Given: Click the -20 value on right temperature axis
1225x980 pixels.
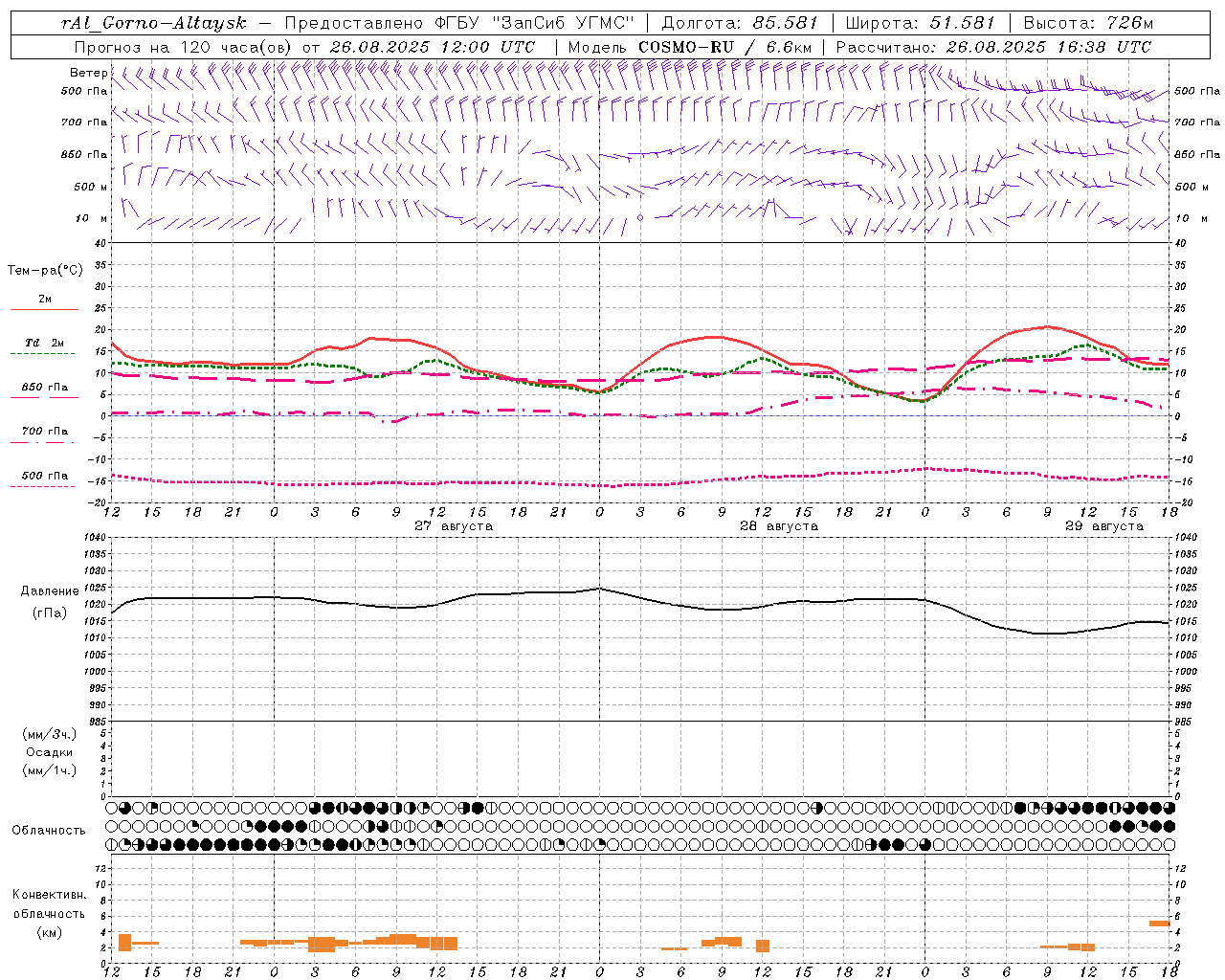Looking at the screenshot, I should click(1183, 502).
